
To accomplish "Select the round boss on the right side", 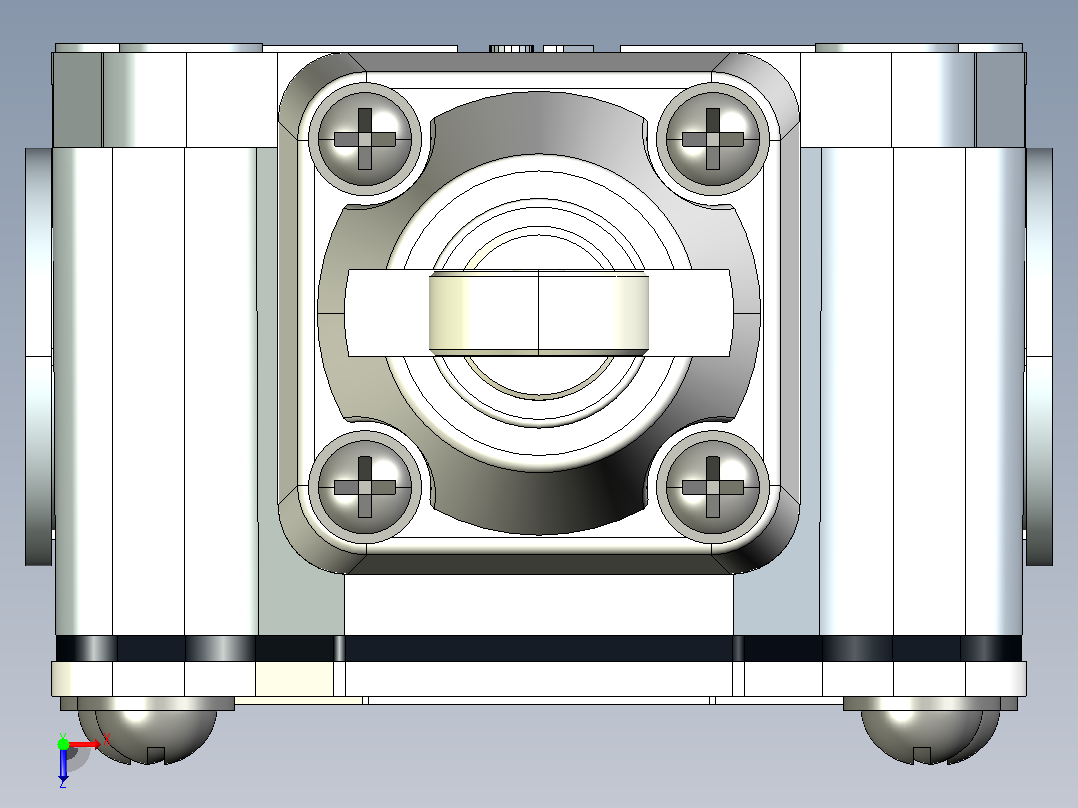I will tap(1039, 356).
